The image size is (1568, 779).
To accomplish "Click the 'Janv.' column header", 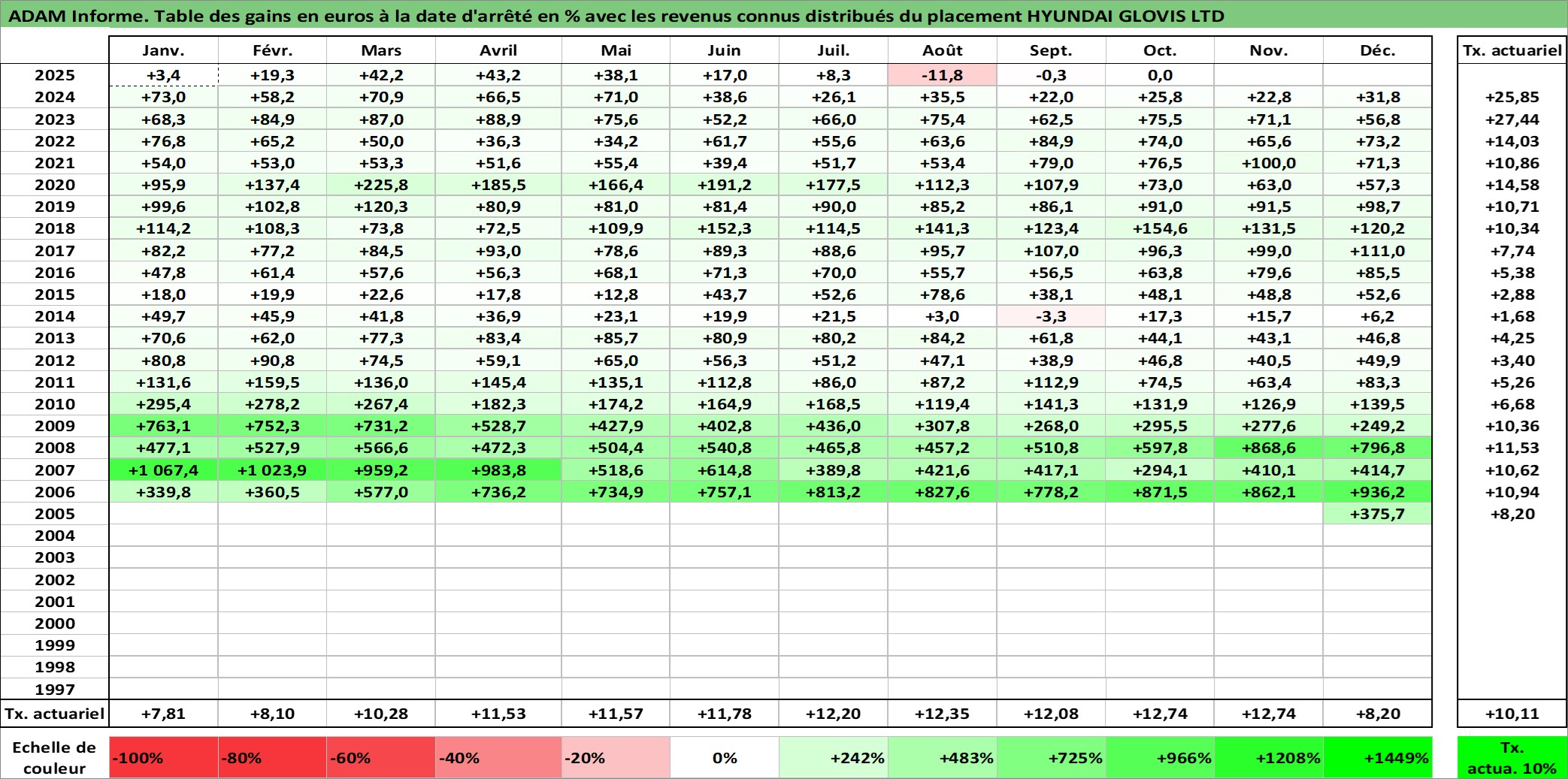I will pyautogui.click(x=163, y=50).
